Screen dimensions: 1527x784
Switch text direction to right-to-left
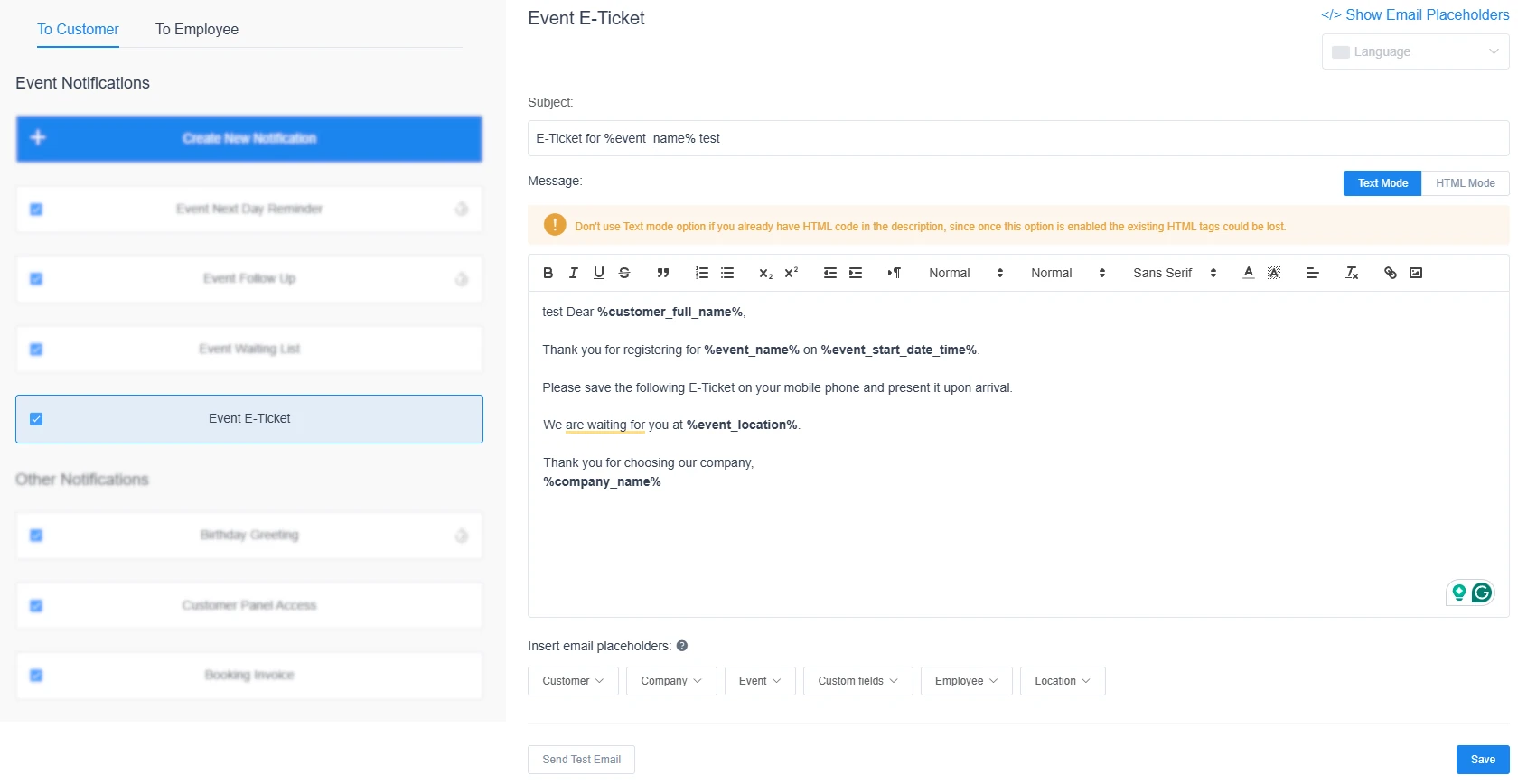click(x=894, y=273)
